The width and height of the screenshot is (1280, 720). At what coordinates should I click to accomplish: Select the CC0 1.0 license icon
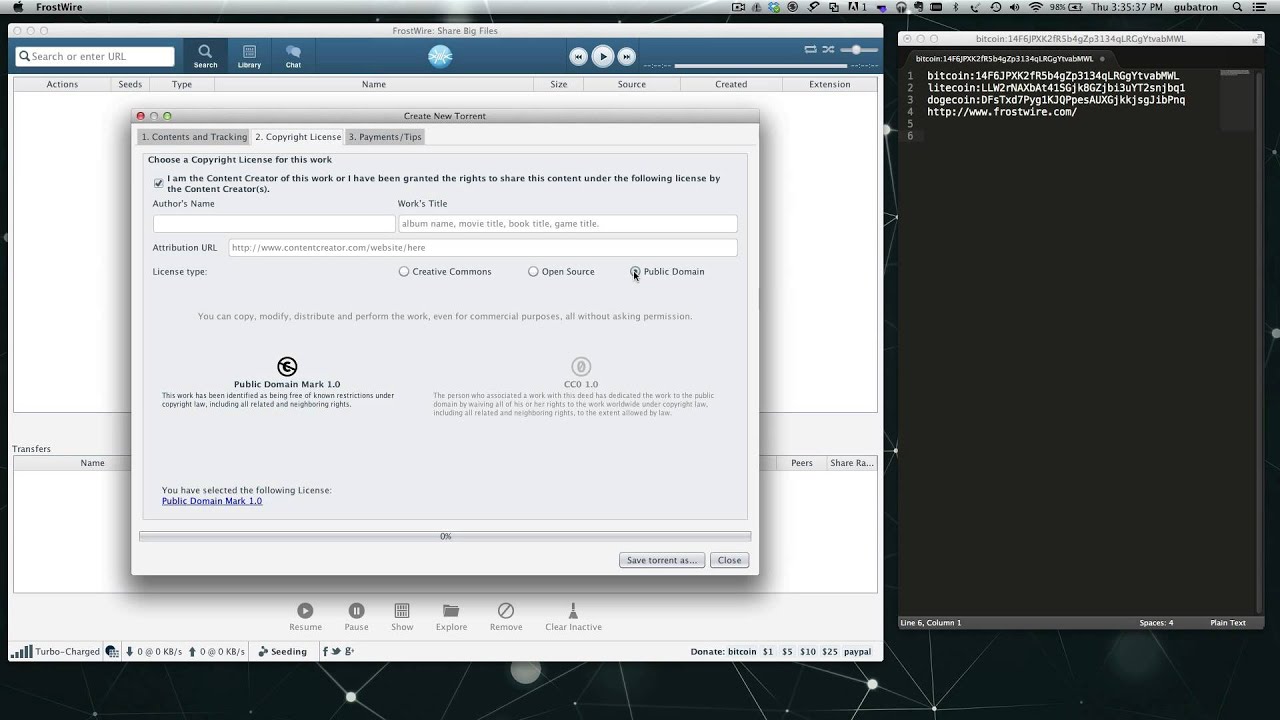click(581, 367)
